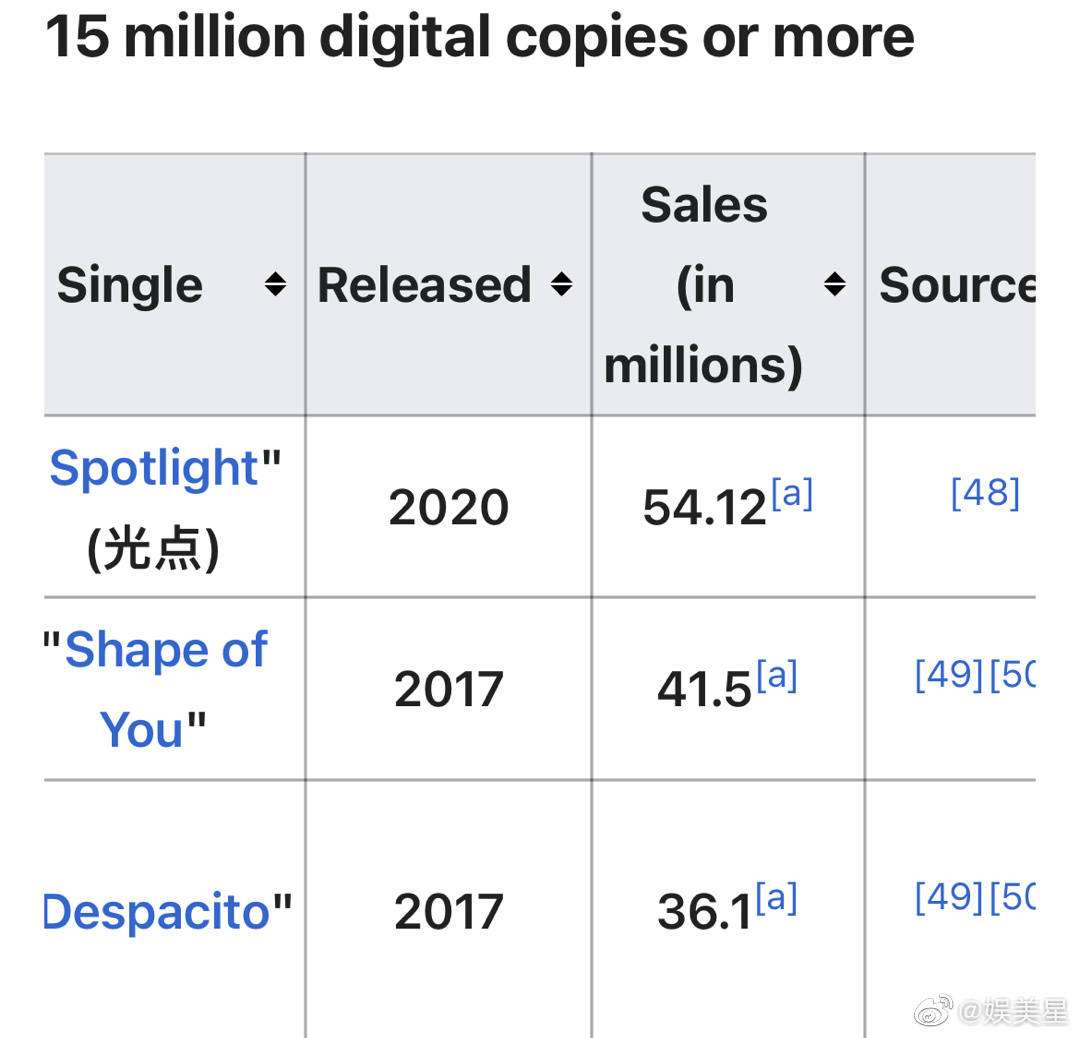Click the Weibo watermark logo
Viewport: 1080px width, 1038px height.
[x=933, y=1010]
